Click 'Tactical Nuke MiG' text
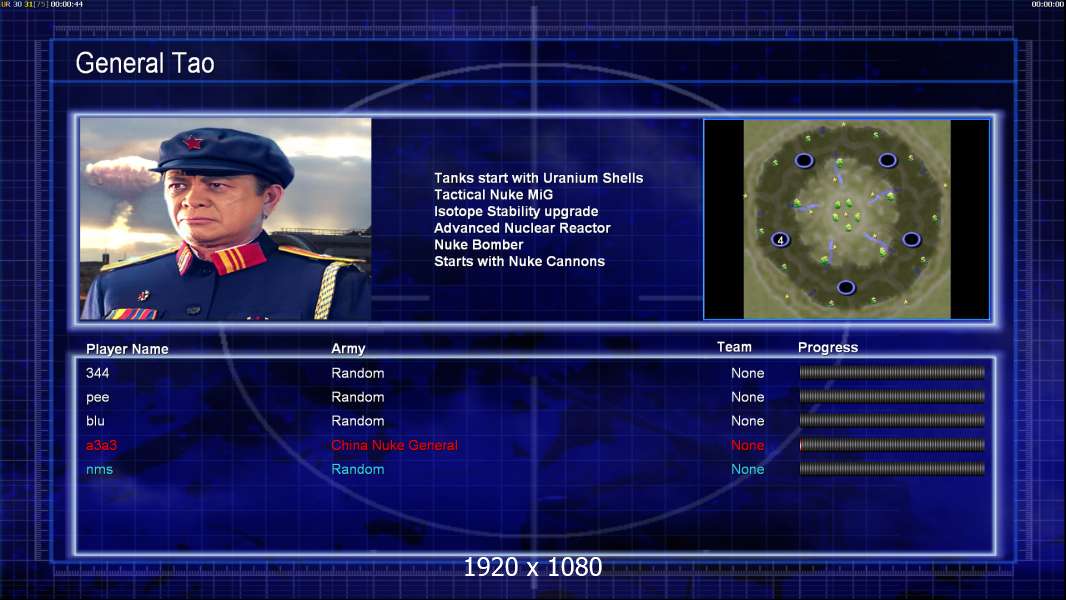The height and width of the screenshot is (600, 1066). tap(494, 194)
